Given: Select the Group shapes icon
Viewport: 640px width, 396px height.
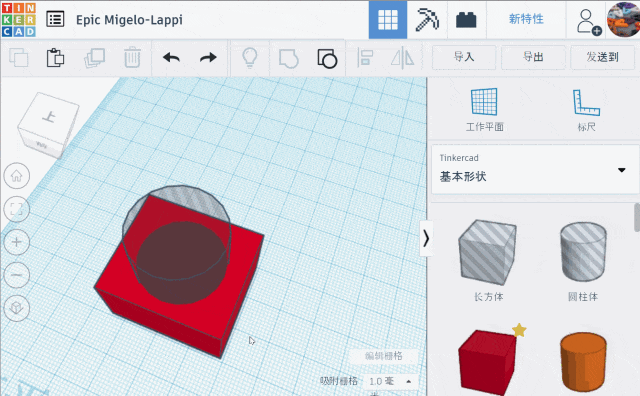Looking at the screenshot, I should (289, 58).
